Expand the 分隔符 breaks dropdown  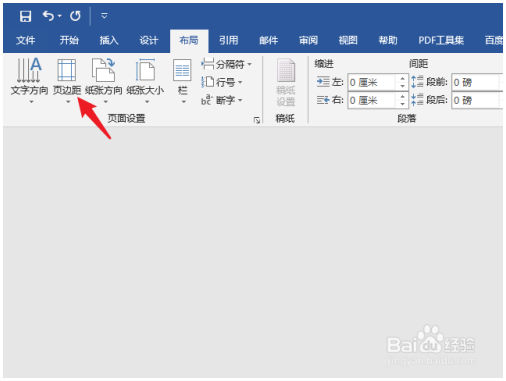pyautogui.click(x=226, y=64)
